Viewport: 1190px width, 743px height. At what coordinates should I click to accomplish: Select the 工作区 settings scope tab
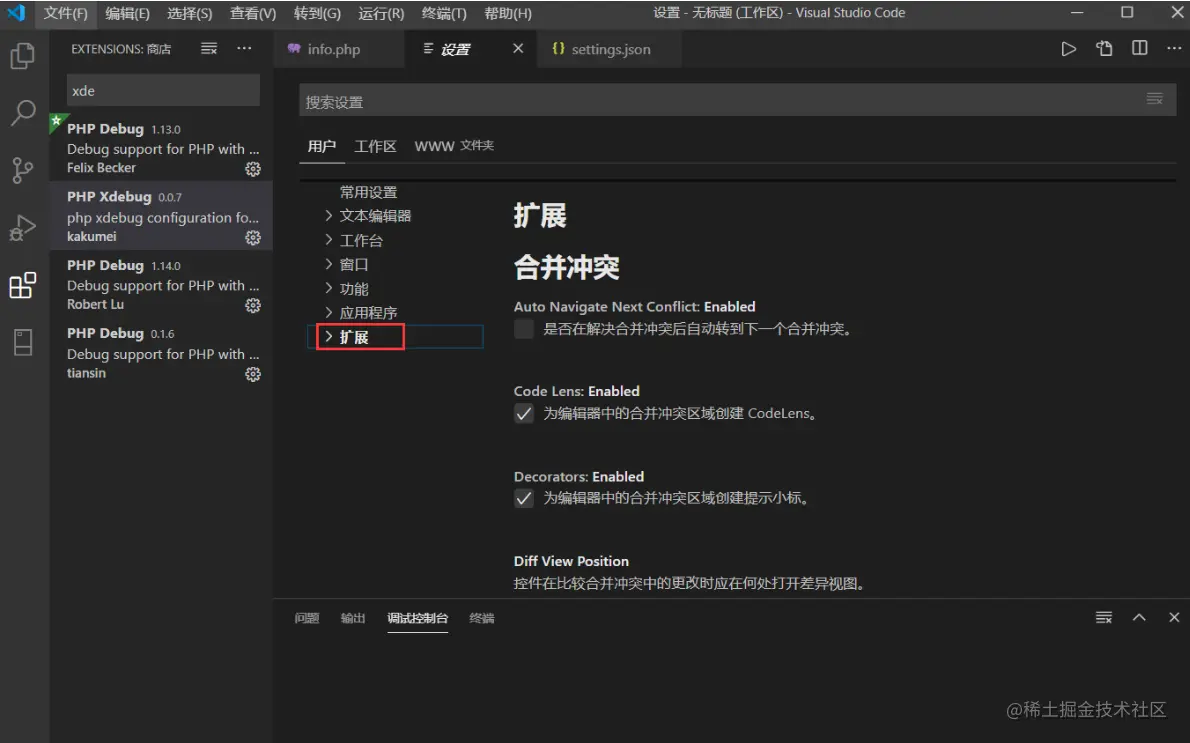[376, 146]
